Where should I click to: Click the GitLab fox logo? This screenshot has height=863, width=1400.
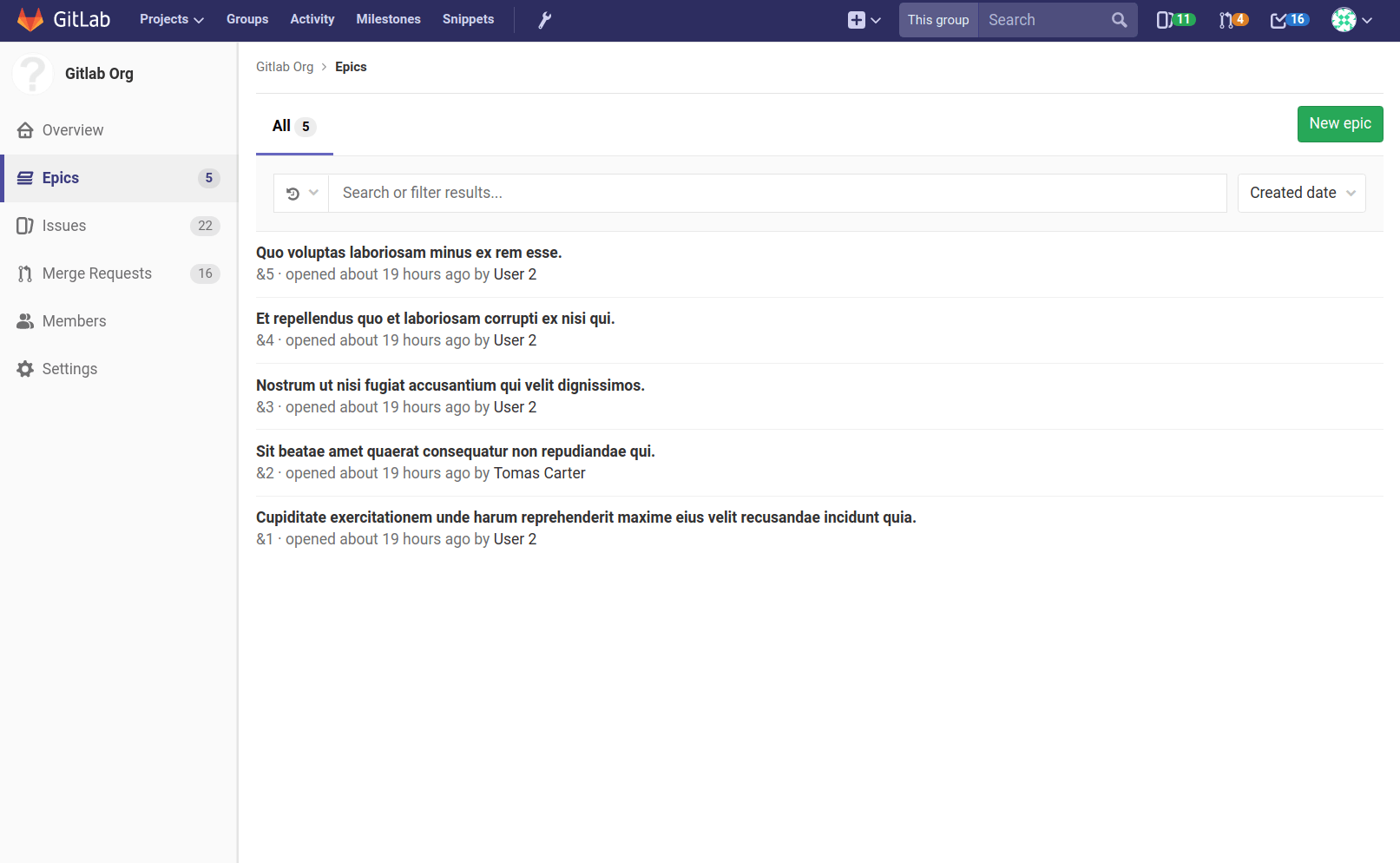coord(30,20)
